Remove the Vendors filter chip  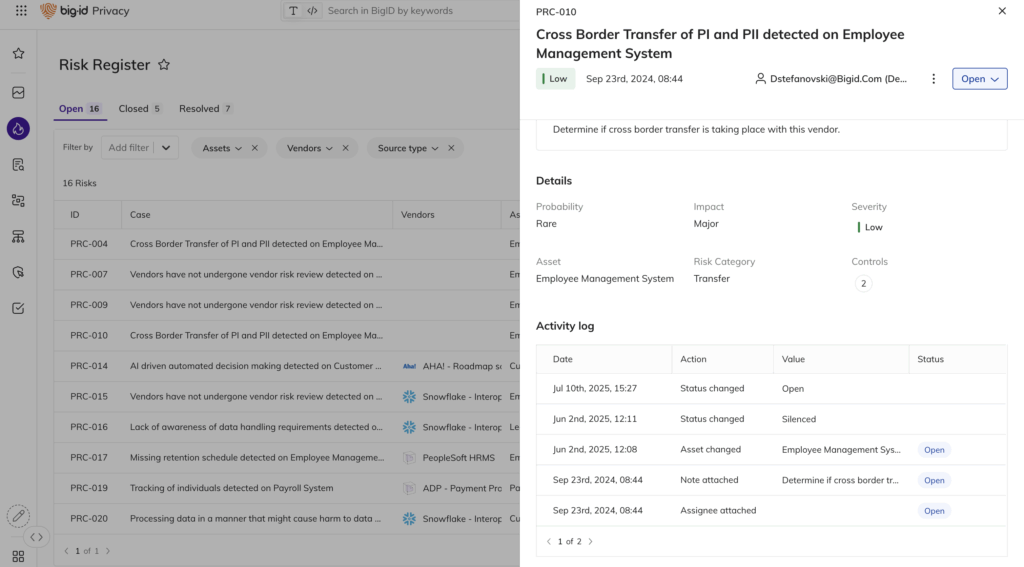click(346, 148)
